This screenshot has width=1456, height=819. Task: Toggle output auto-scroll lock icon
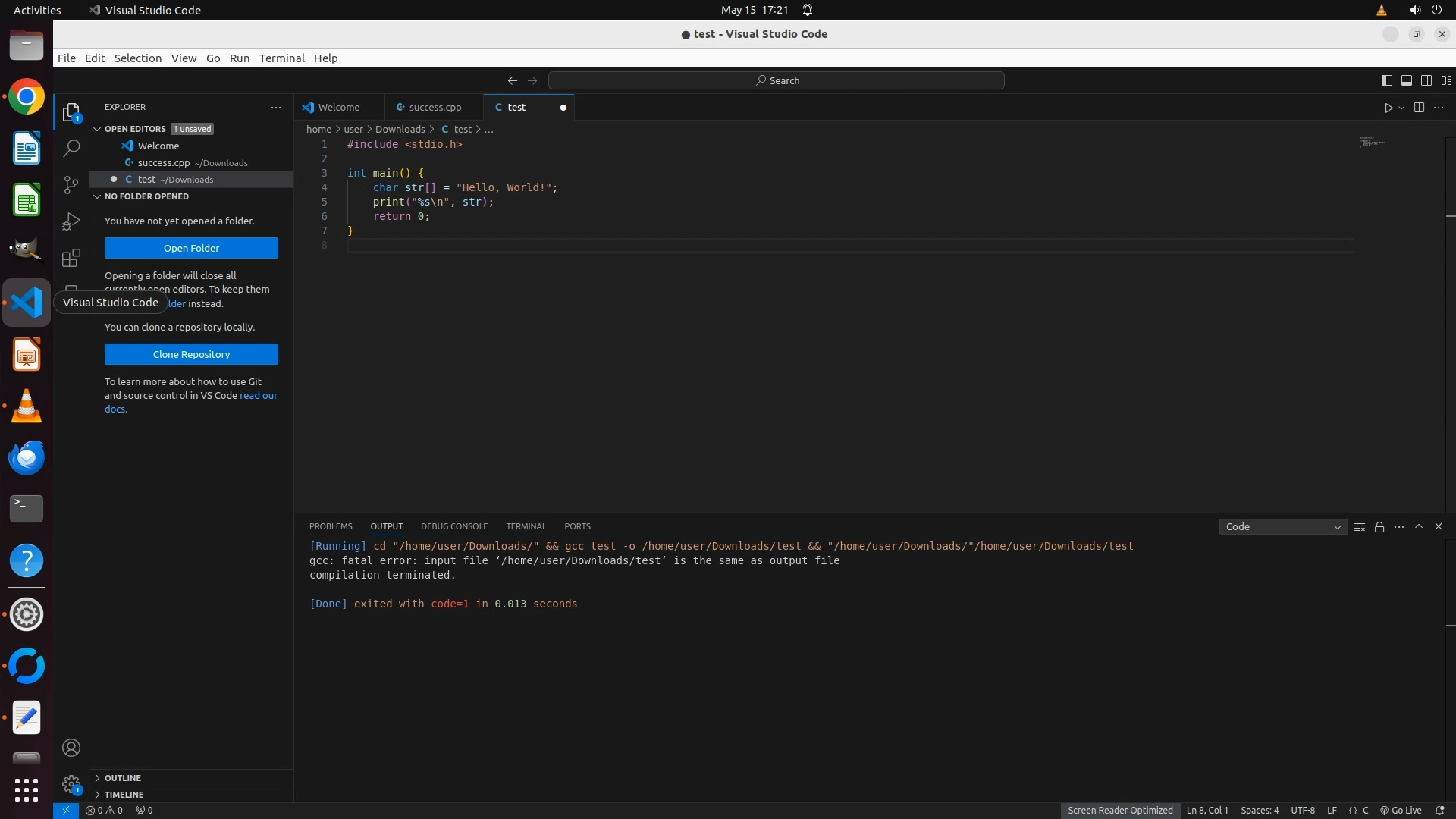click(1379, 527)
